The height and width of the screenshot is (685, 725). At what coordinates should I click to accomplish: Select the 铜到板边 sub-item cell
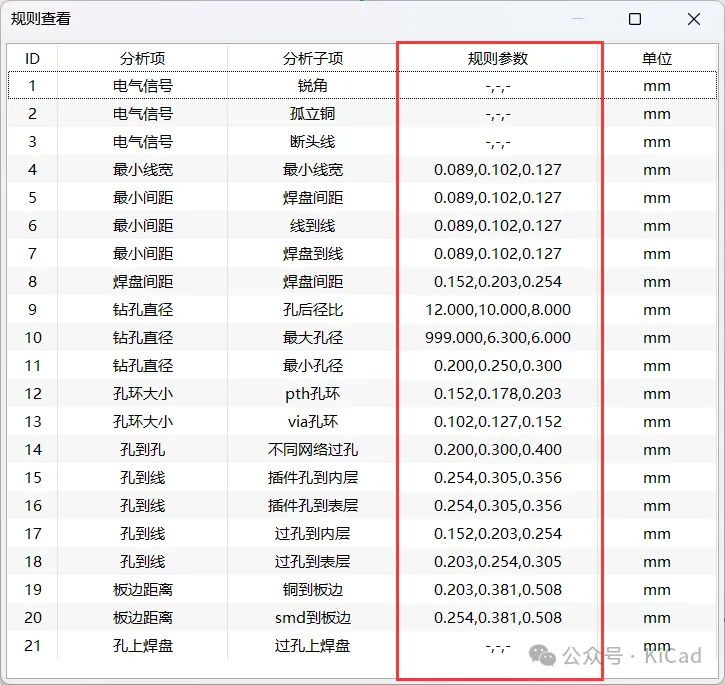pos(312,590)
